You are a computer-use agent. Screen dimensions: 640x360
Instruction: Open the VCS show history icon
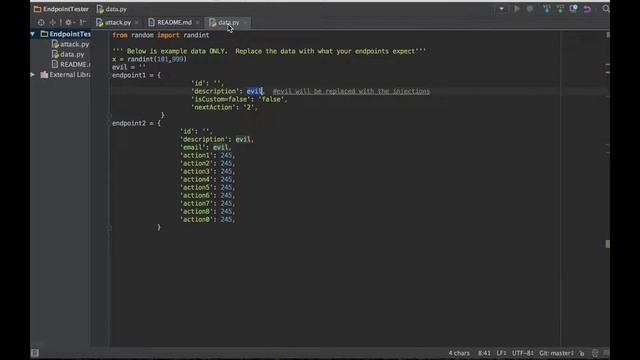tap(573, 9)
